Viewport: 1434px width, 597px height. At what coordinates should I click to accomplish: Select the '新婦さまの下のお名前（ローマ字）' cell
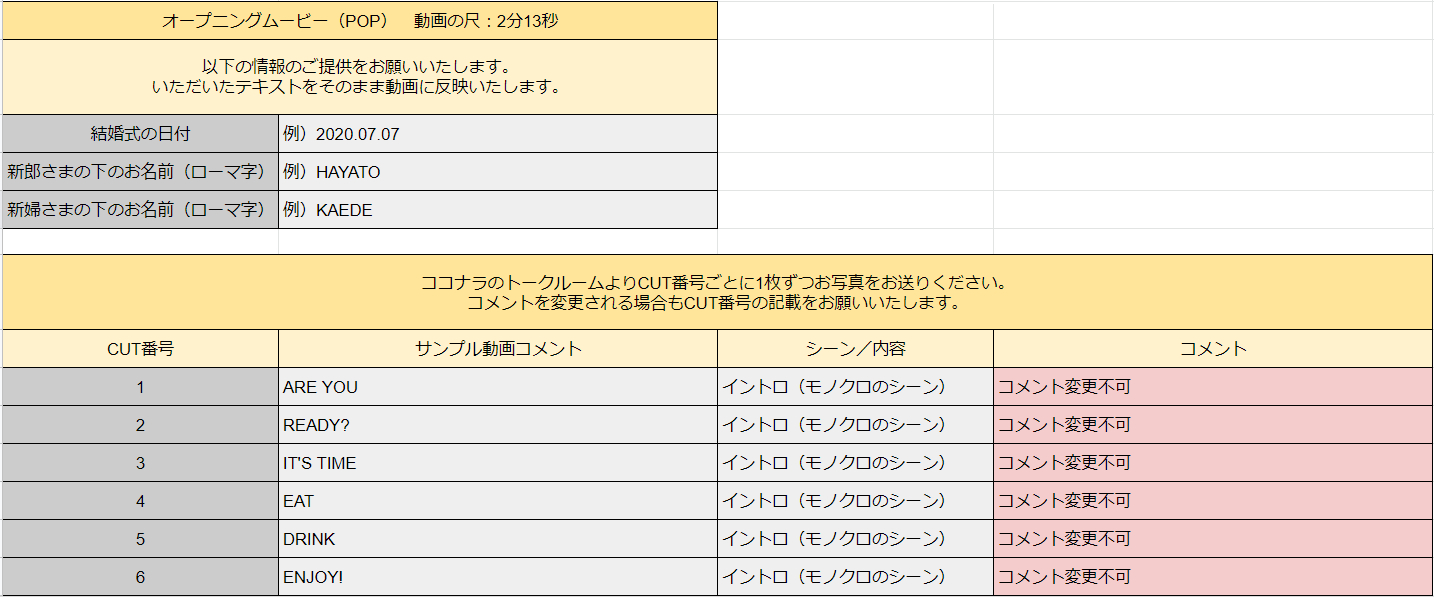(x=140, y=210)
